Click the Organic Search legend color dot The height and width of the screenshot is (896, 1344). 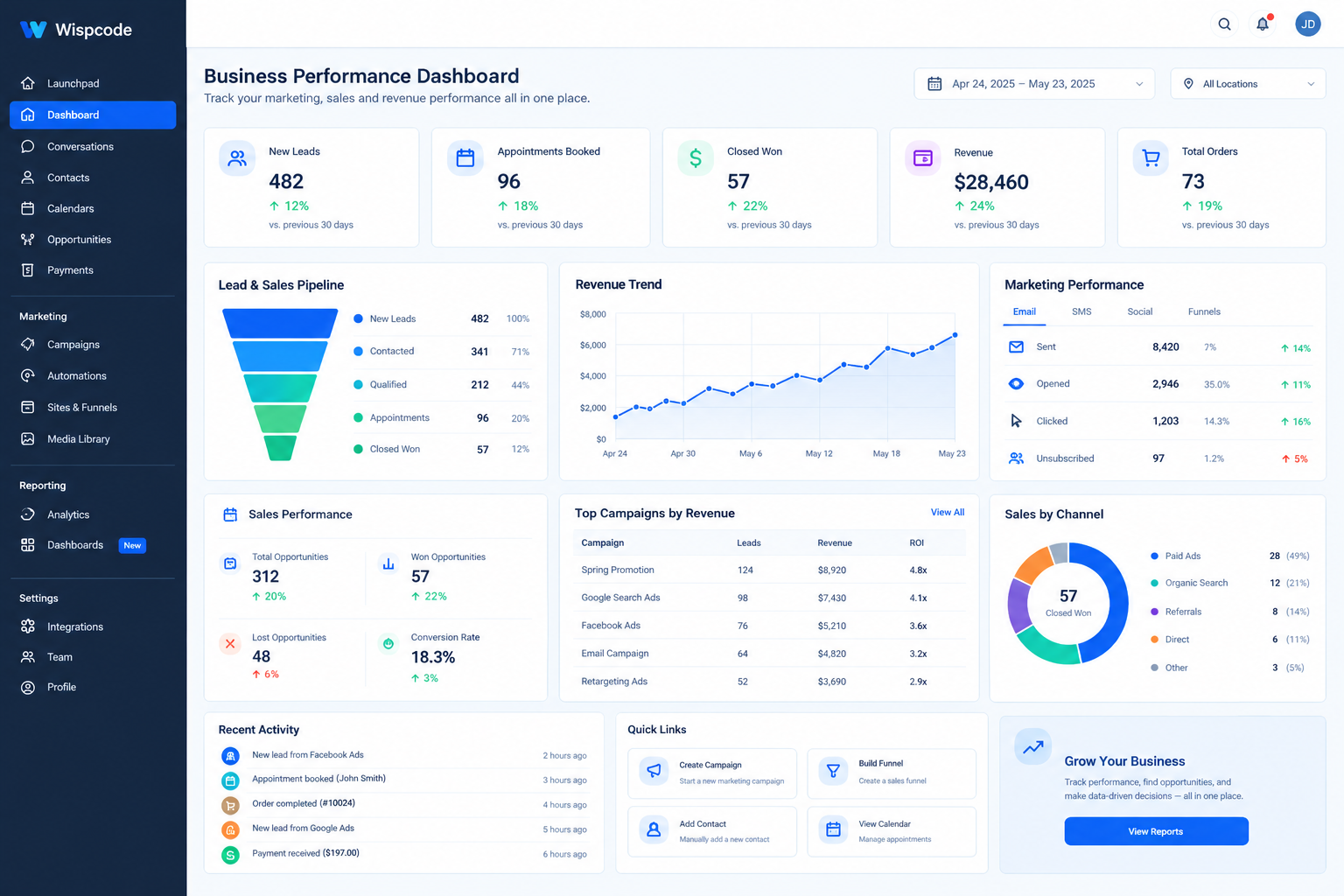[1155, 584]
